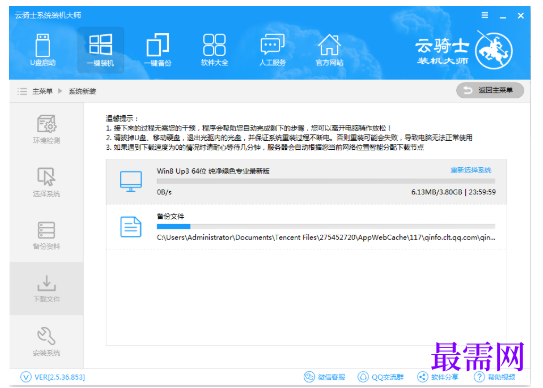Click the 返回主菜单 return button
Image resolution: width=543 pixels, height=388 pixels.
490,90
